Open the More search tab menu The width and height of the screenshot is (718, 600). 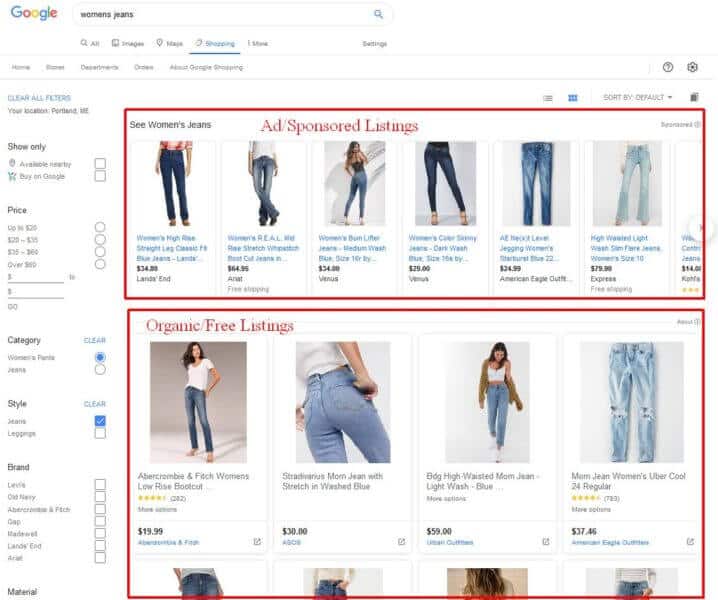(x=258, y=44)
